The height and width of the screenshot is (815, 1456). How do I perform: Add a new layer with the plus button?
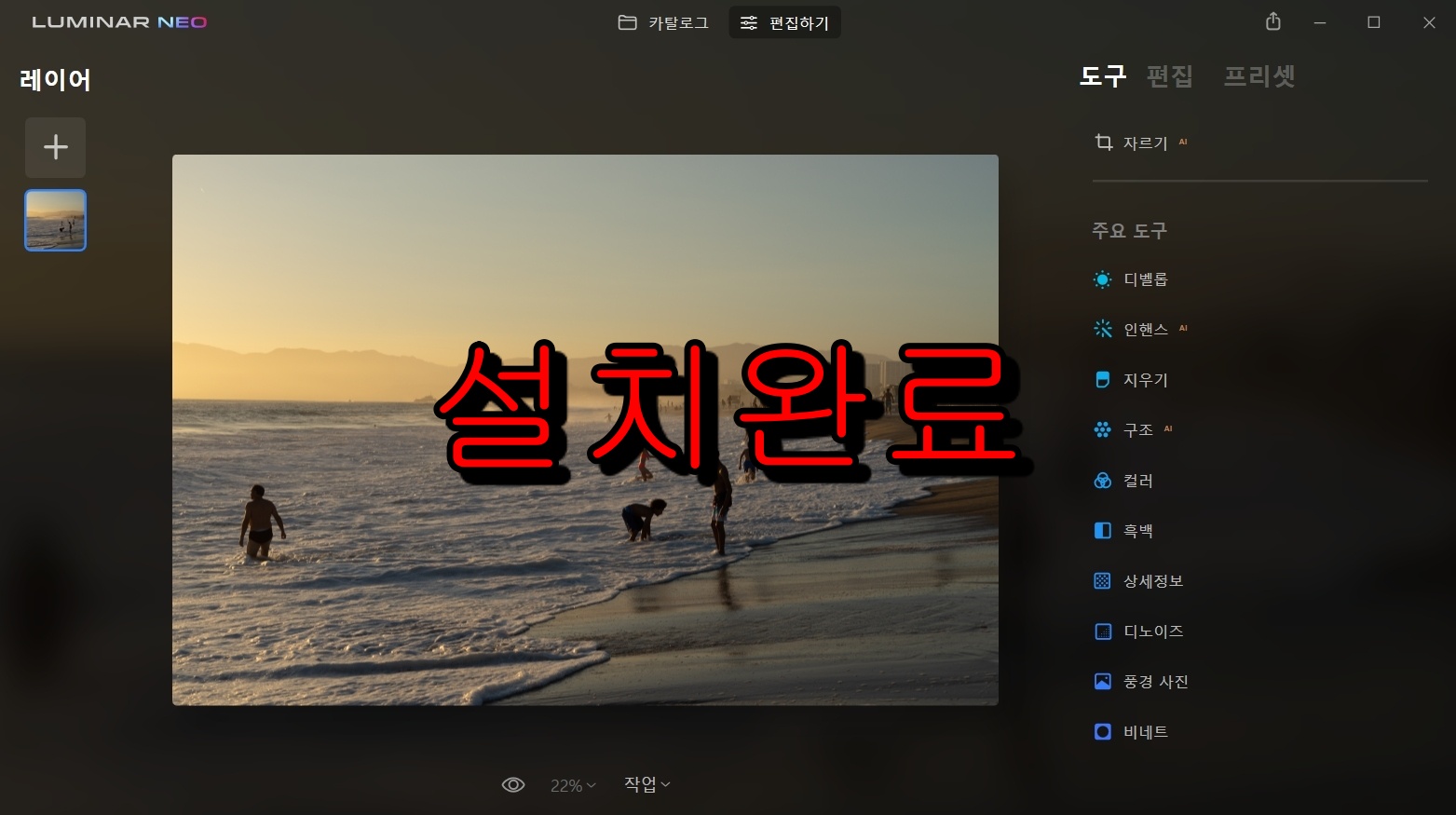tap(55, 146)
